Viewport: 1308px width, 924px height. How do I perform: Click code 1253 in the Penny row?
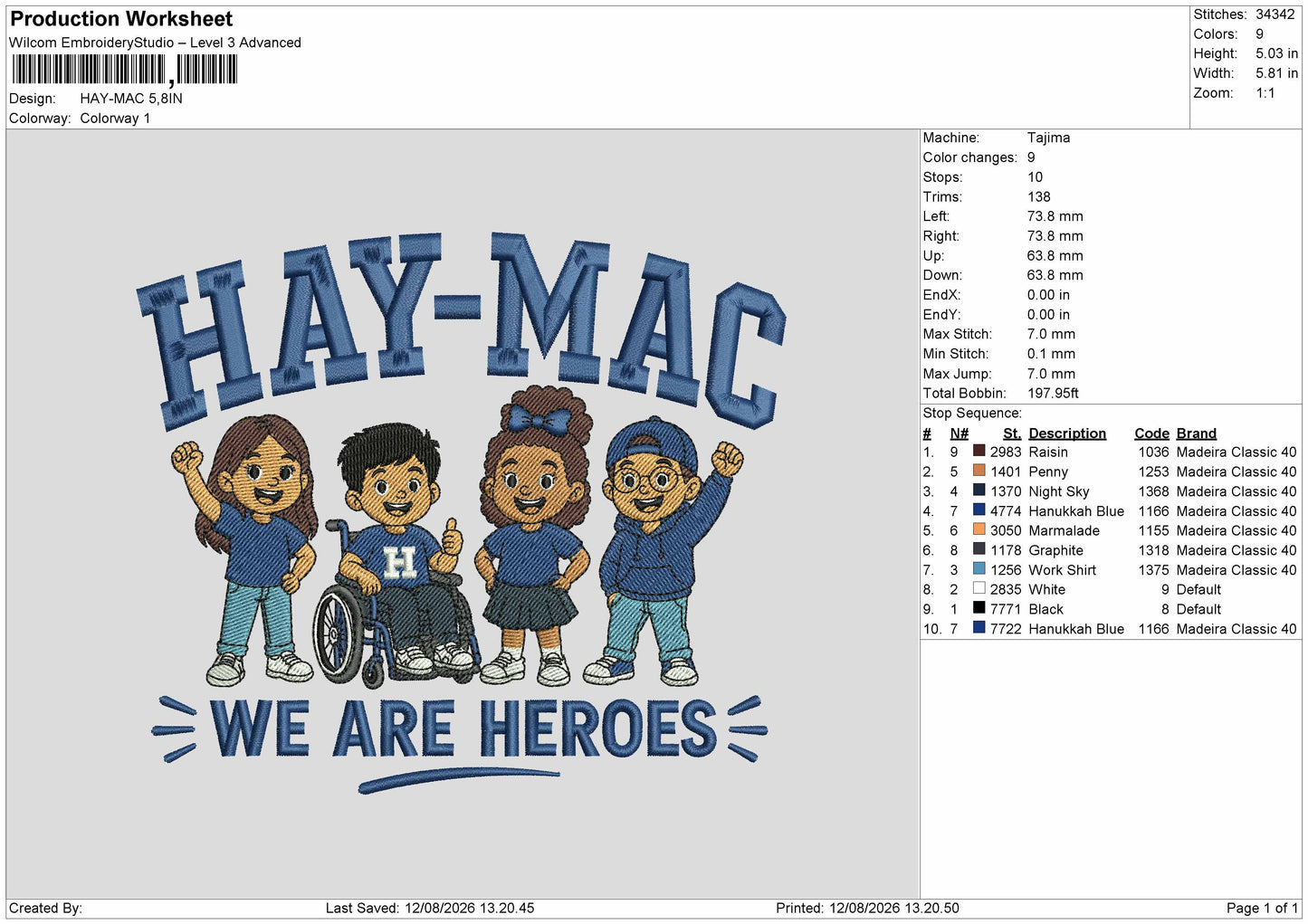1153,472
